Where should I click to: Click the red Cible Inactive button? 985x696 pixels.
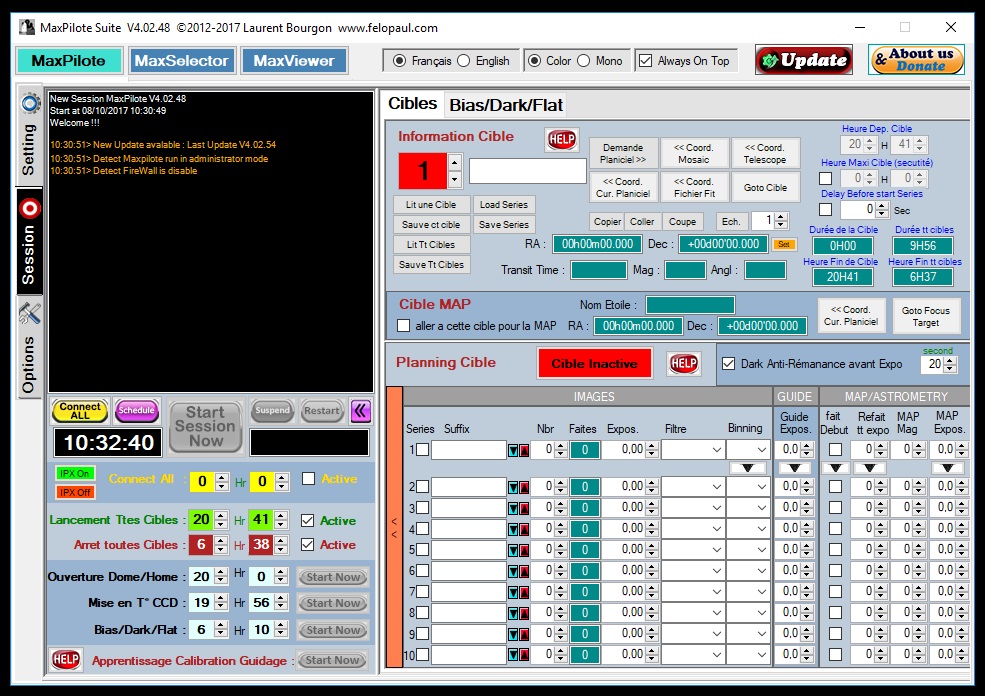(594, 364)
